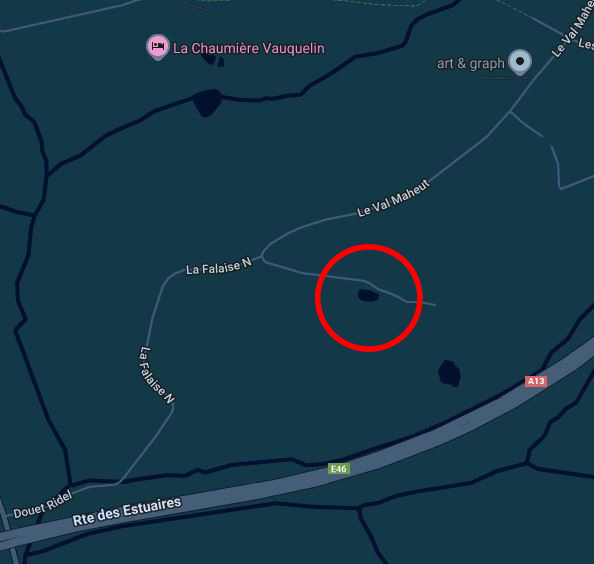594x564 pixels.
Task: Click the pink hotel pin for La Chaumière Vauquelin
Action: [x=158, y=47]
